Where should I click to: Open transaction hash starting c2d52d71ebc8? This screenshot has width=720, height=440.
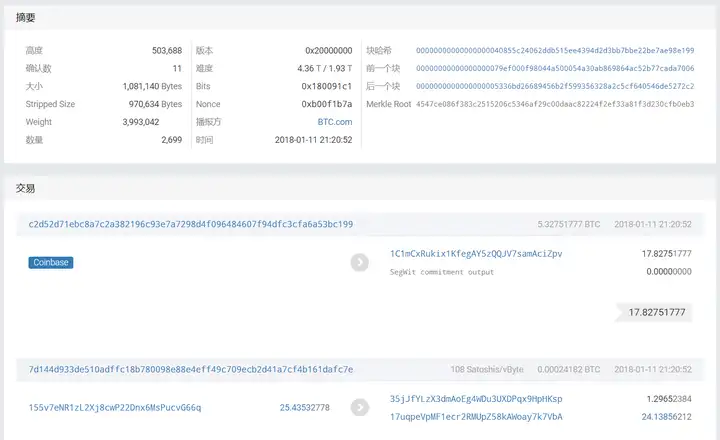click(x=191, y=224)
